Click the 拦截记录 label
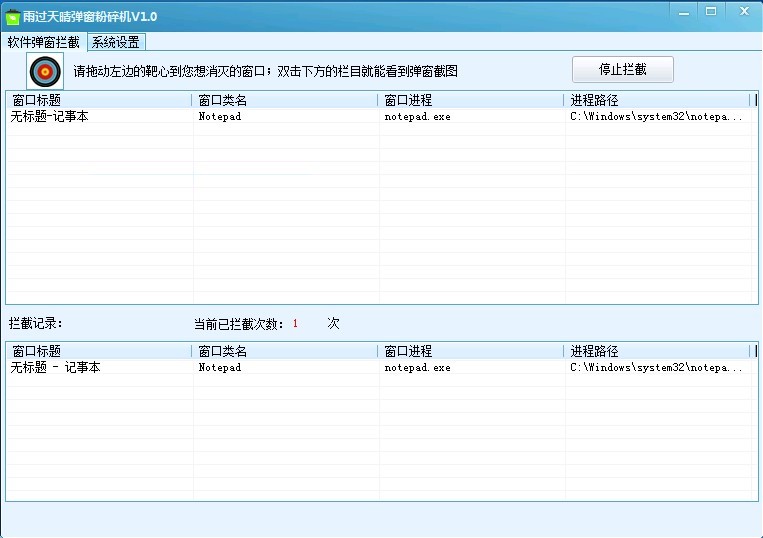 [36, 323]
